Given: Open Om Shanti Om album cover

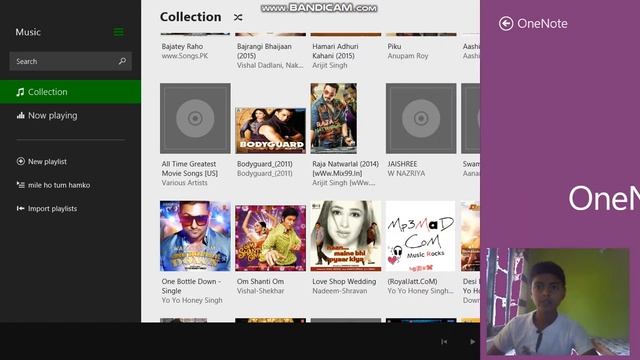Looking at the screenshot, I should tap(270, 238).
